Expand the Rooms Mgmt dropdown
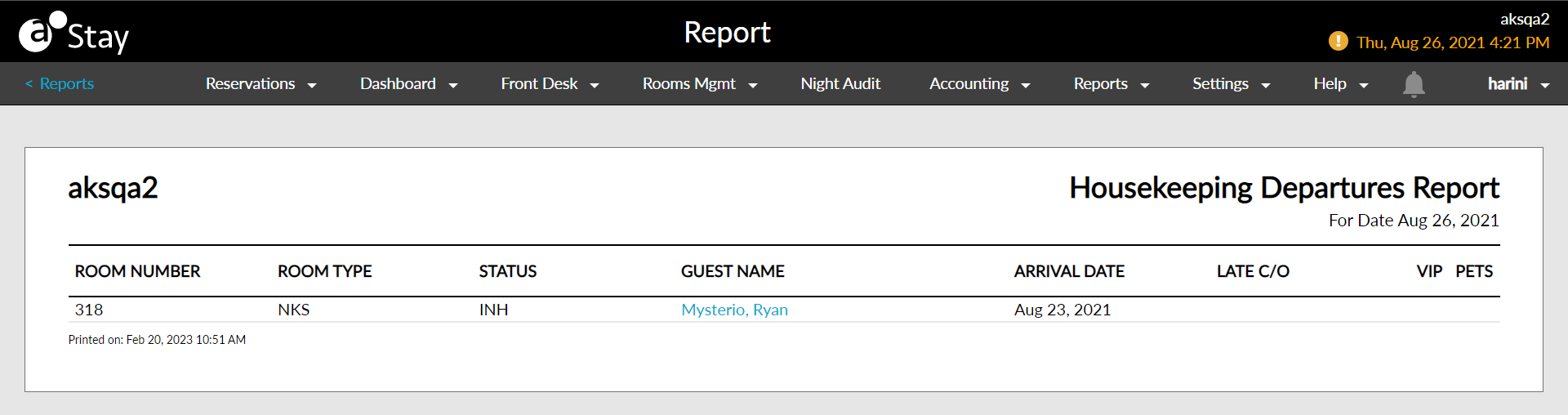This screenshot has width=1568, height=415. coord(700,83)
